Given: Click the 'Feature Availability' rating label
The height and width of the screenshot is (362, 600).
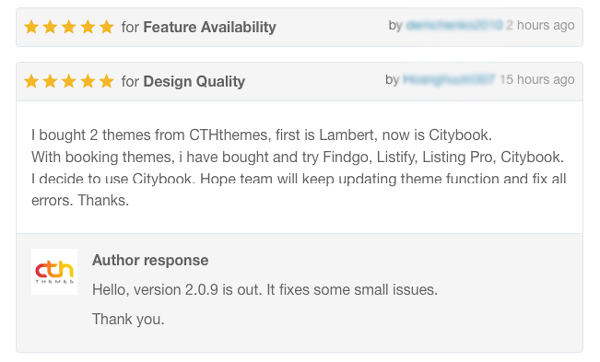Looking at the screenshot, I should coord(210,27).
